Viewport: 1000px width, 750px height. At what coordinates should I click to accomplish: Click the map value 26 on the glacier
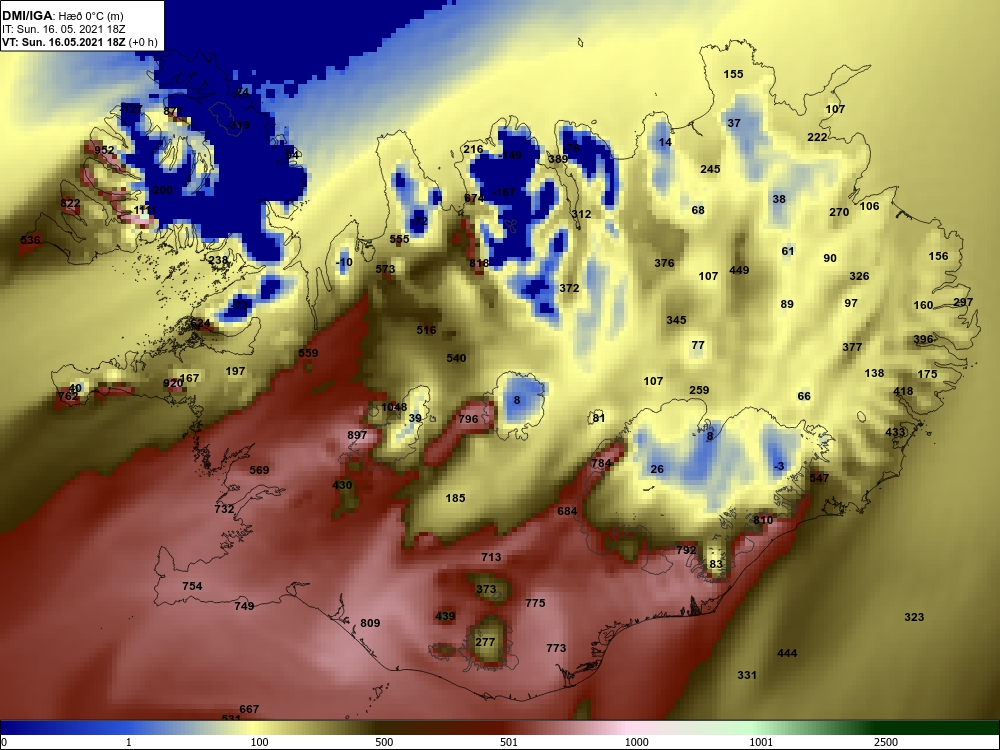[657, 469]
